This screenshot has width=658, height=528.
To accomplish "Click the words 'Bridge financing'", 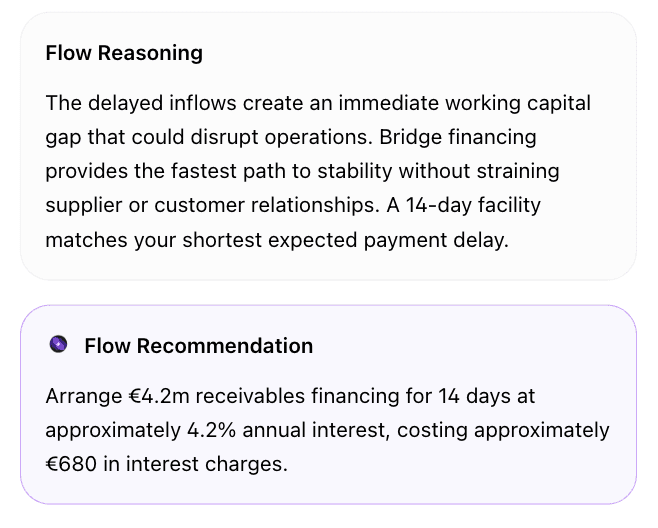I will click(x=458, y=138).
